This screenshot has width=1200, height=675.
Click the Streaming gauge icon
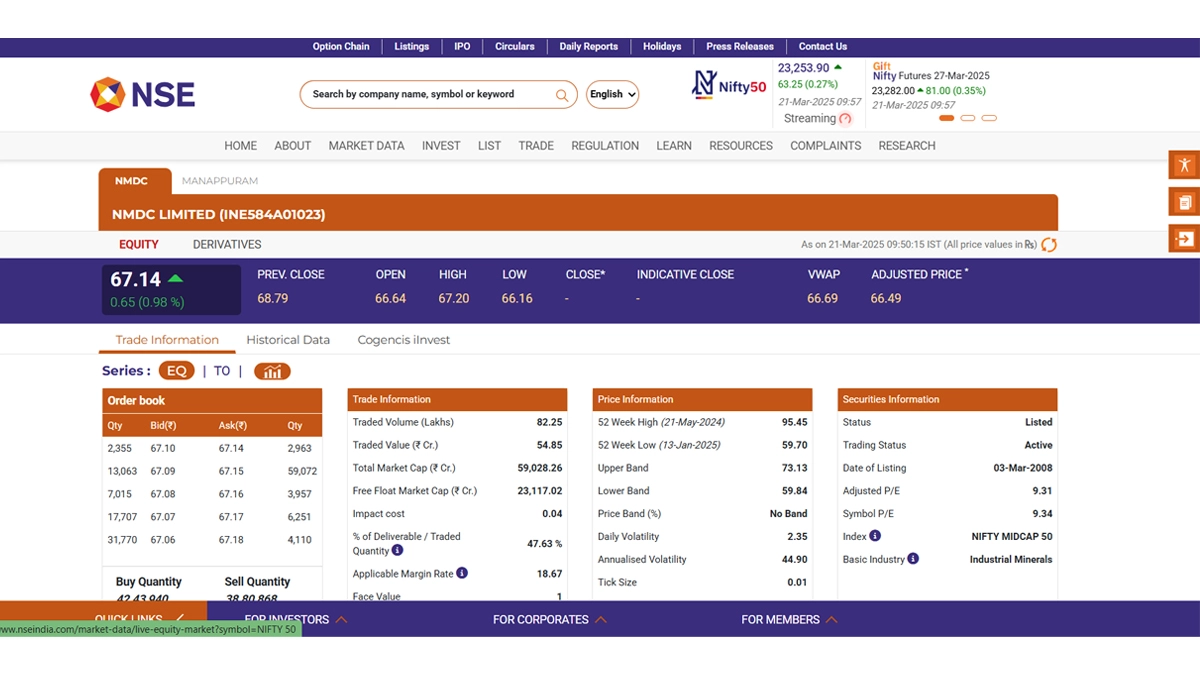845,119
